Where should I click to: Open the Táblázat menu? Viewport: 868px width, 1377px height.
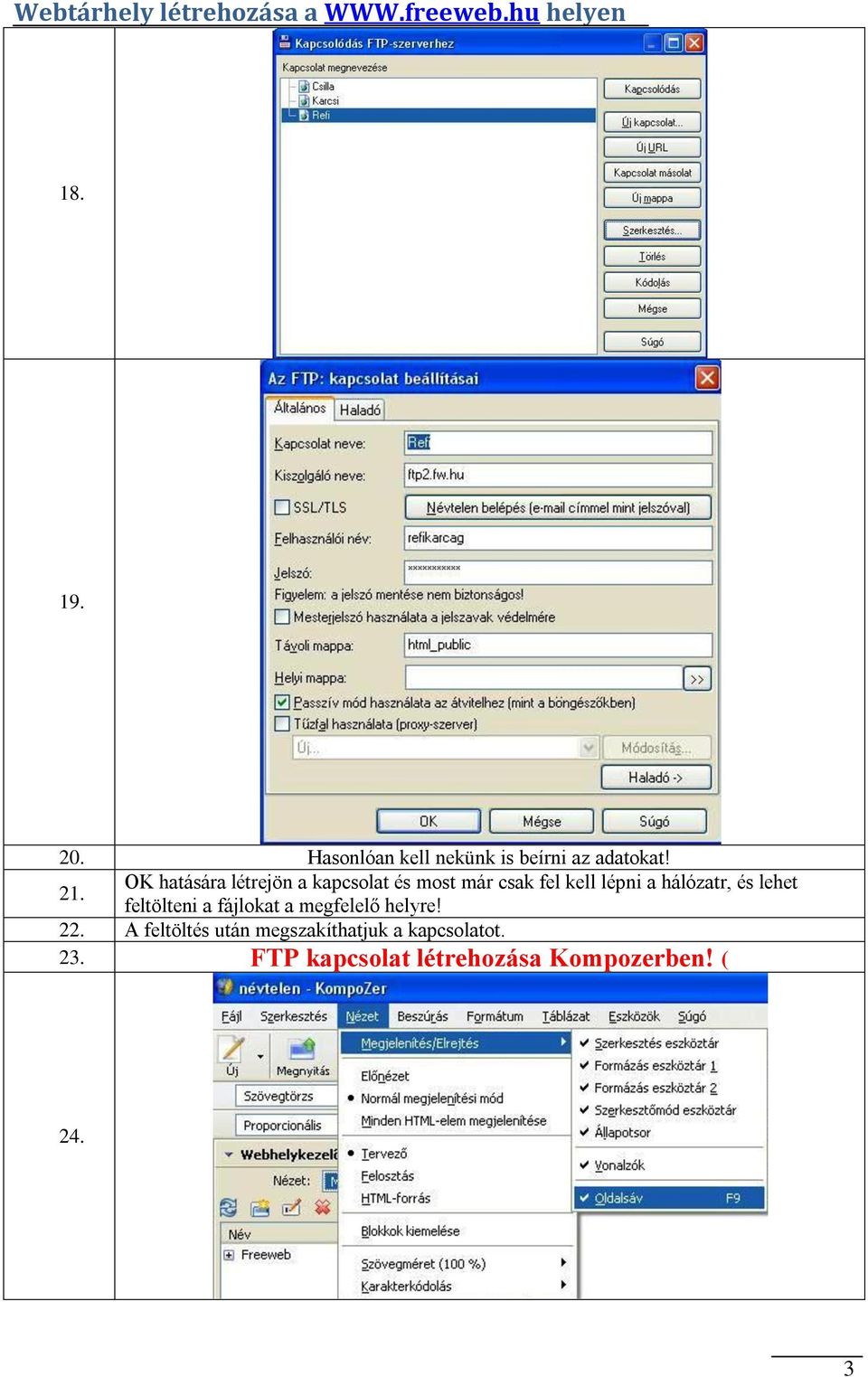[566, 1016]
